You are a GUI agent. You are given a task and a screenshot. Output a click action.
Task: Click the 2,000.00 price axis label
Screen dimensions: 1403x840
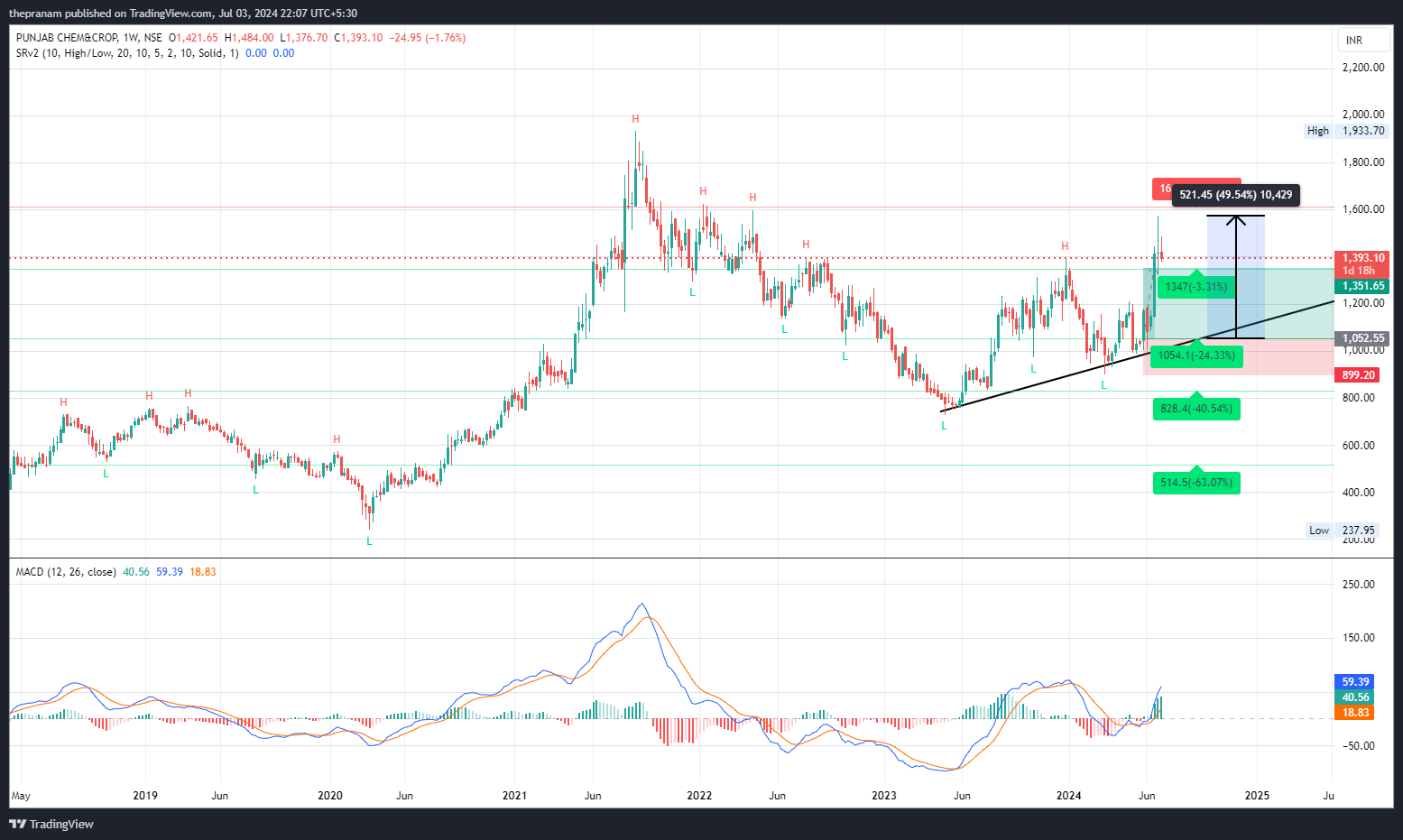point(1363,115)
